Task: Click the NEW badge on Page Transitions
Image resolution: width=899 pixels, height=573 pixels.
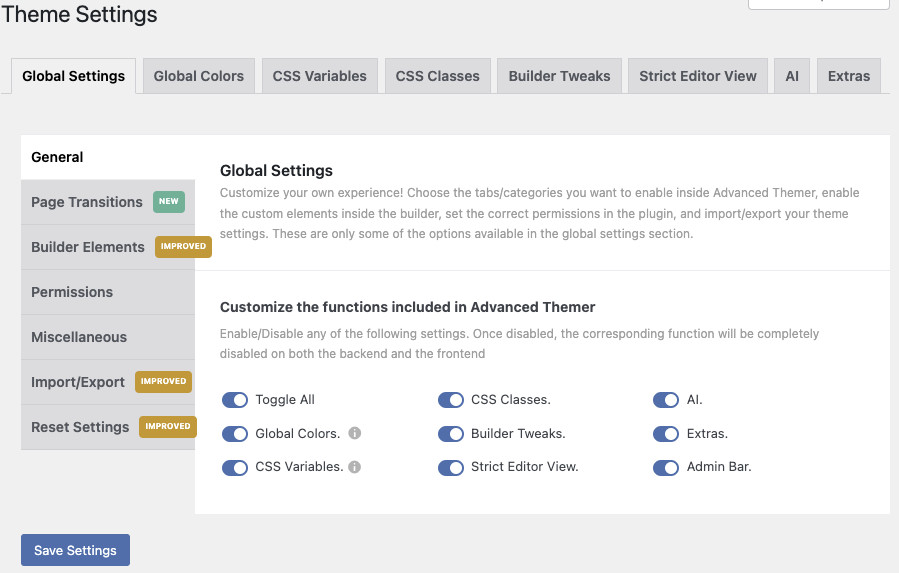Action: (x=169, y=201)
